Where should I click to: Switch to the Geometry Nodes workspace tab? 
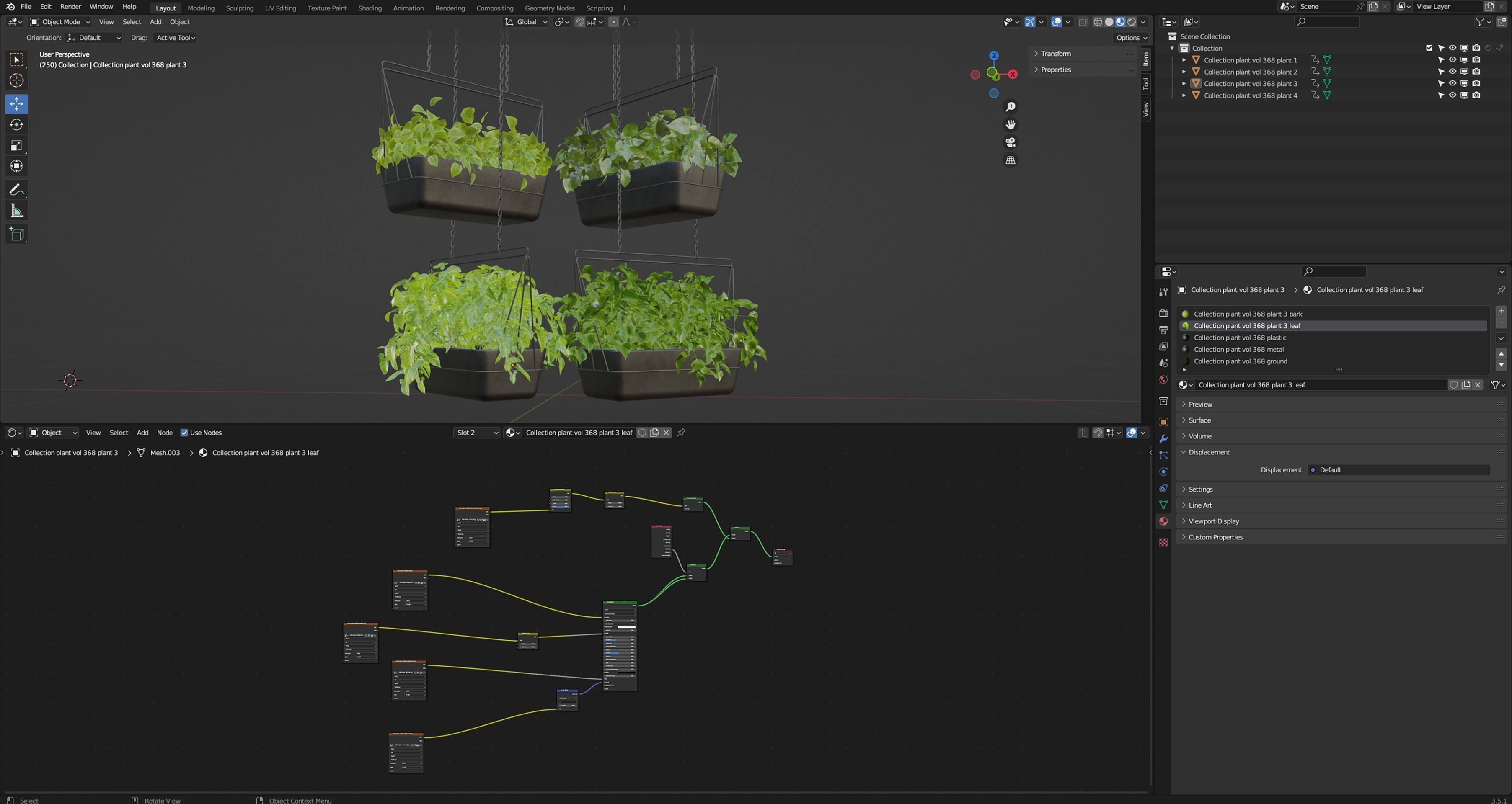(549, 8)
